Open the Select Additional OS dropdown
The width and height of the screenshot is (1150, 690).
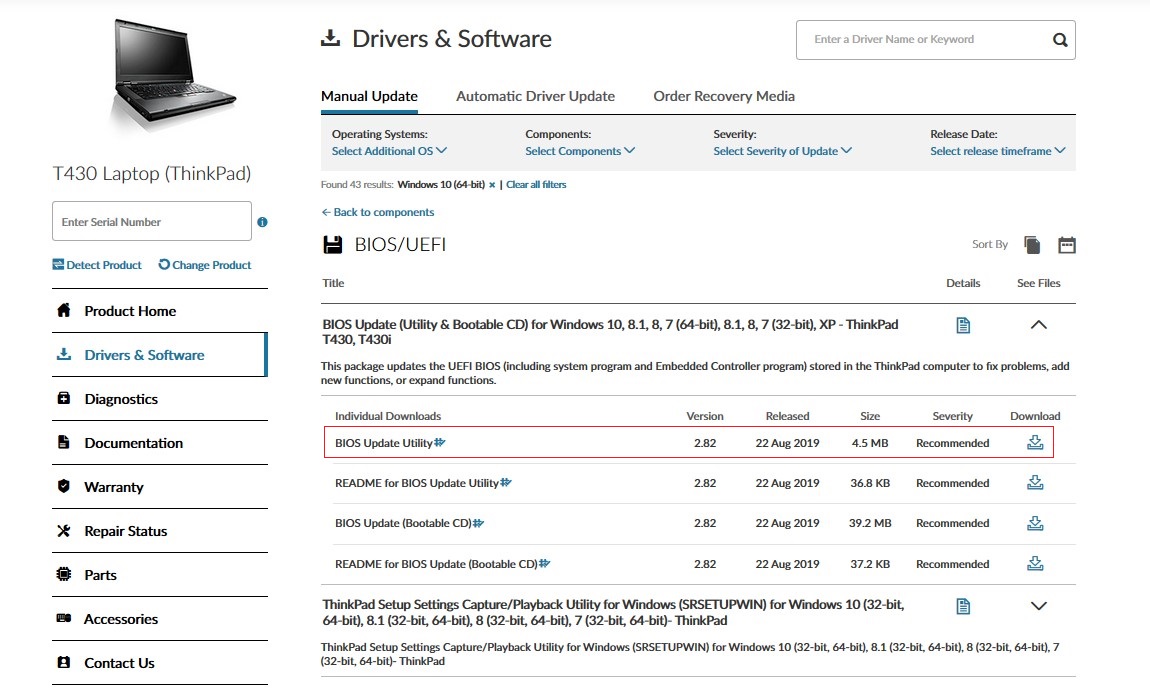[x=389, y=151]
